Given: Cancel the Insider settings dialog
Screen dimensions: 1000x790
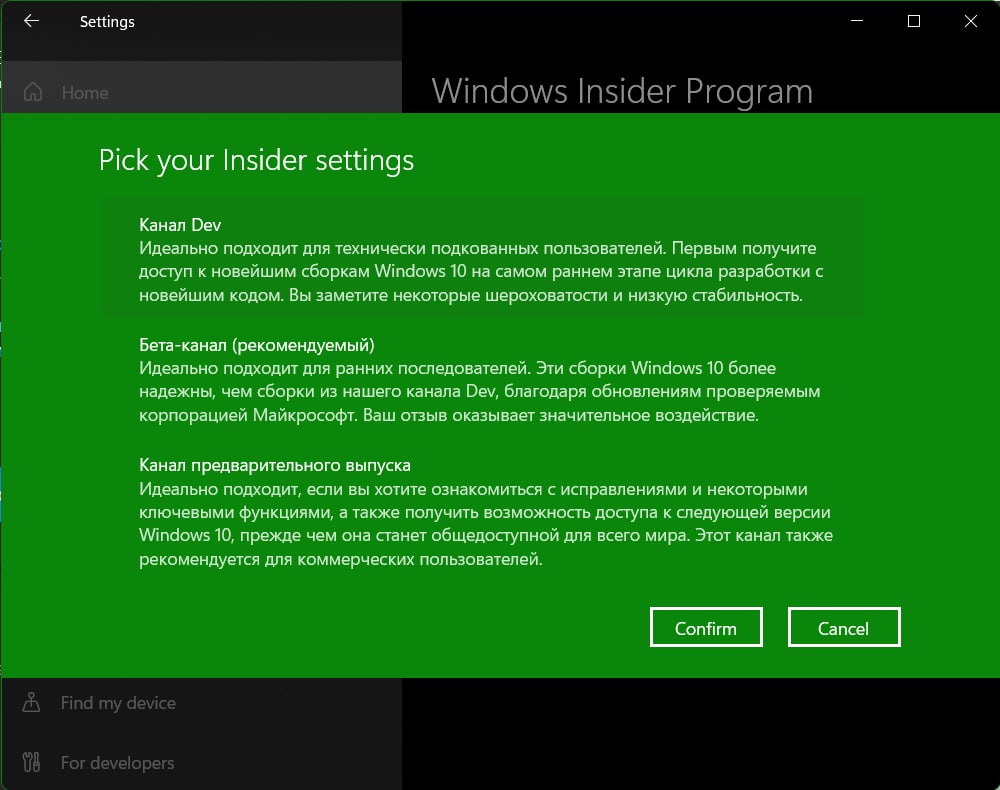Looking at the screenshot, I should click(x=844, y=627).
